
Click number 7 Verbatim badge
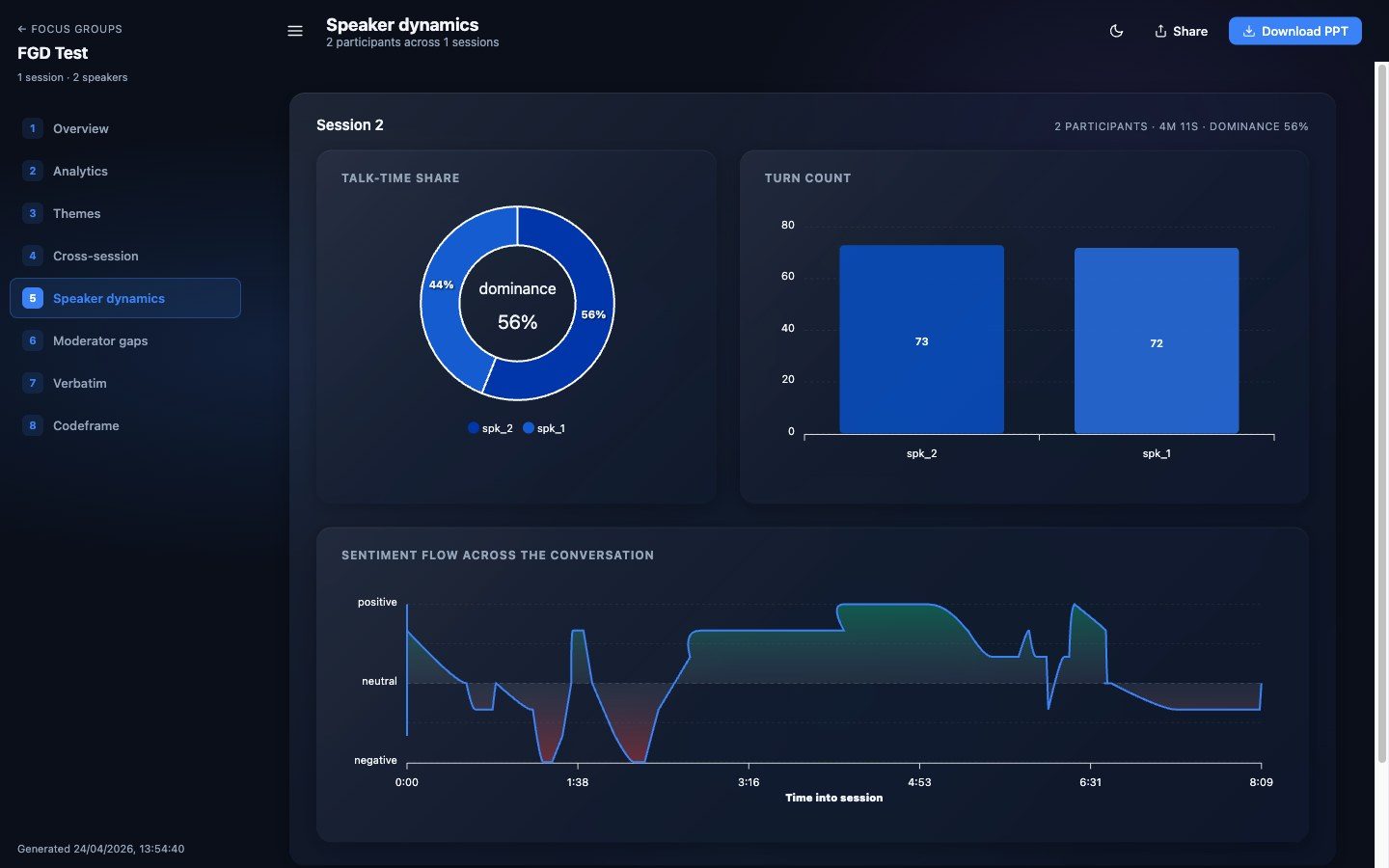[33, 383]
